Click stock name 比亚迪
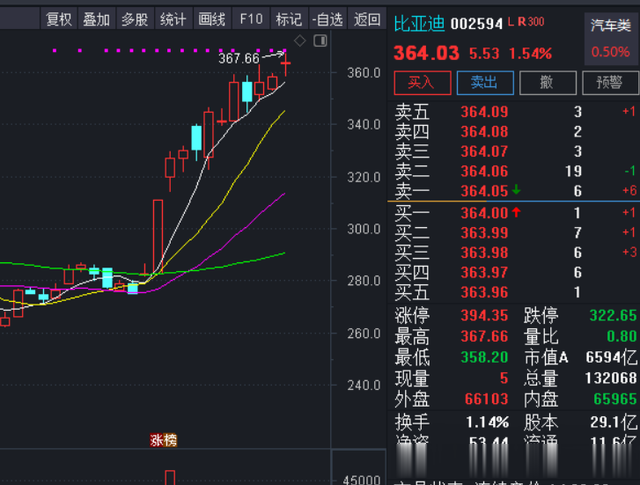 pos(419,24)
